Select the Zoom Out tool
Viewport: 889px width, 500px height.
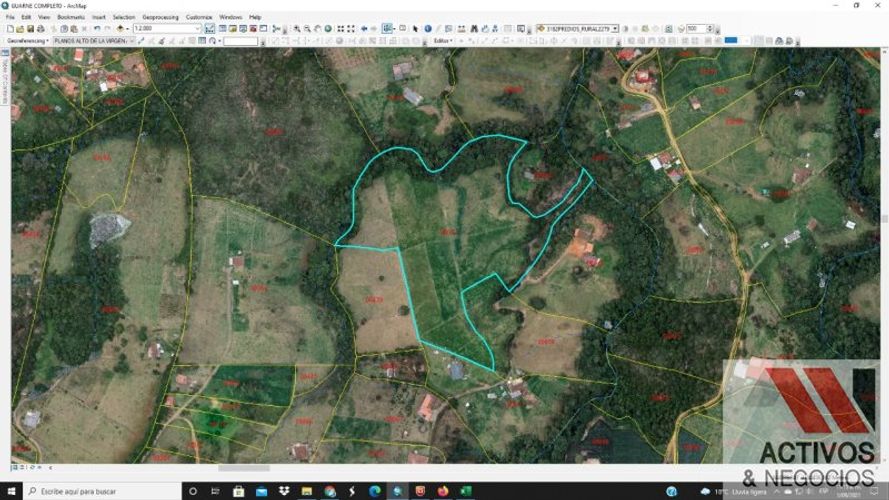(x=307, y=28)
